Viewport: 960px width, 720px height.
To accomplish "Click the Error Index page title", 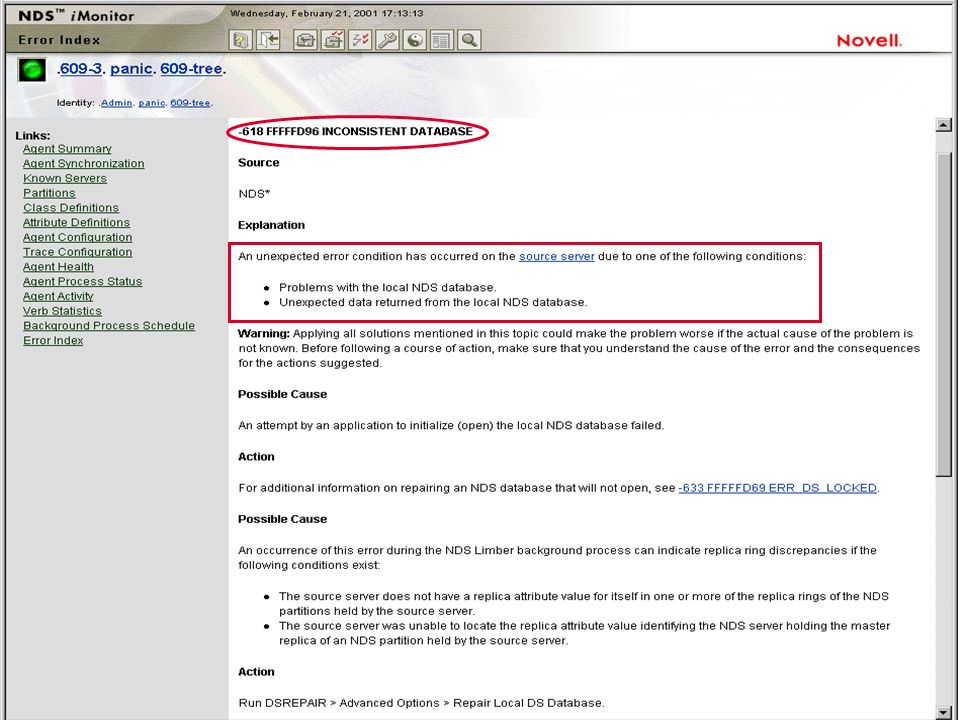I will [x=59, y=40].
